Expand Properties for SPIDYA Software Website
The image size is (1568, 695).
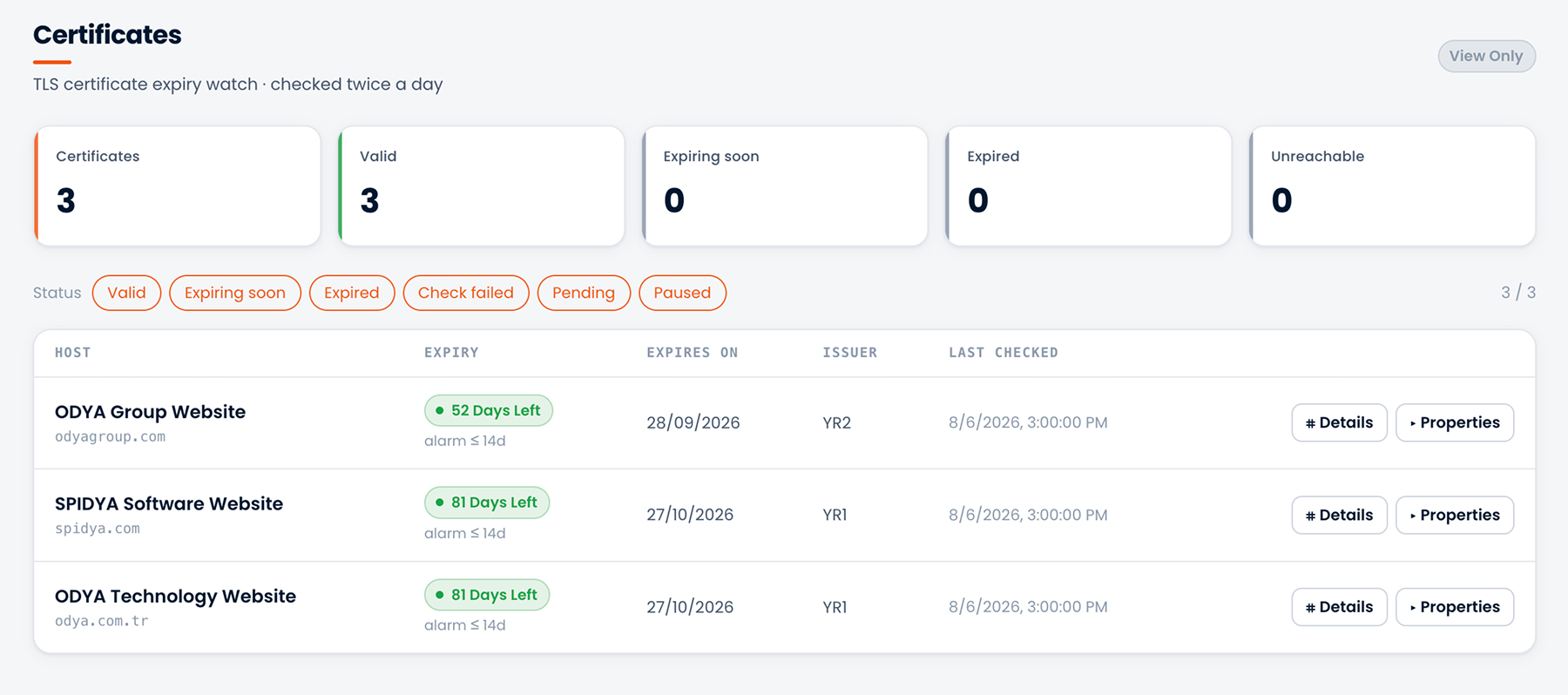pos(1455,515)
